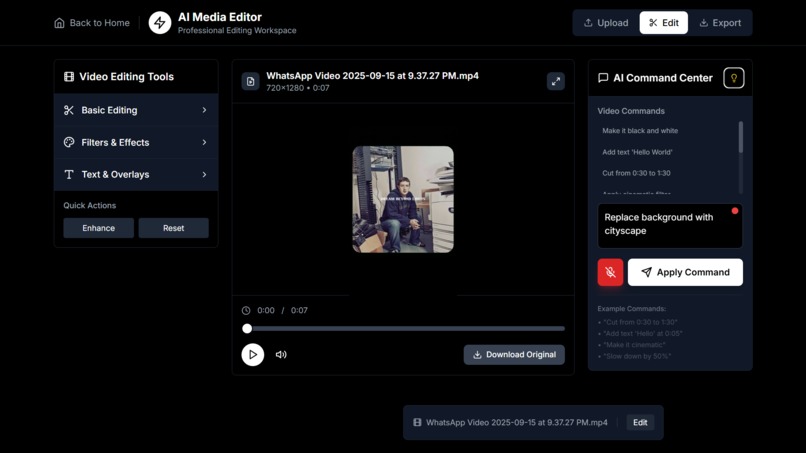Switch to the Edit tab

(x=664, y=23)
